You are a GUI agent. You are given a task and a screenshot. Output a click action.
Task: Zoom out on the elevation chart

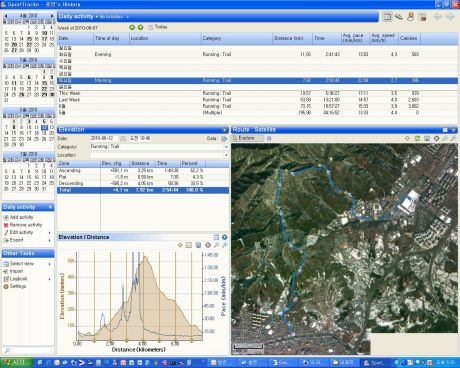(224, 245)
